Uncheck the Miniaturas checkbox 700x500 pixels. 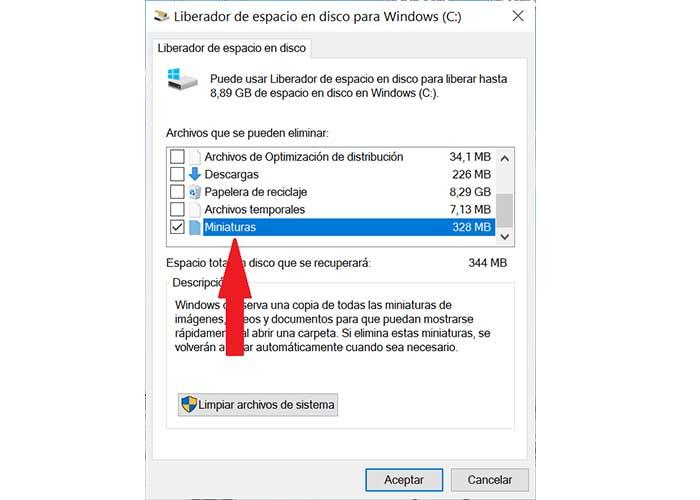pos(177,227)
